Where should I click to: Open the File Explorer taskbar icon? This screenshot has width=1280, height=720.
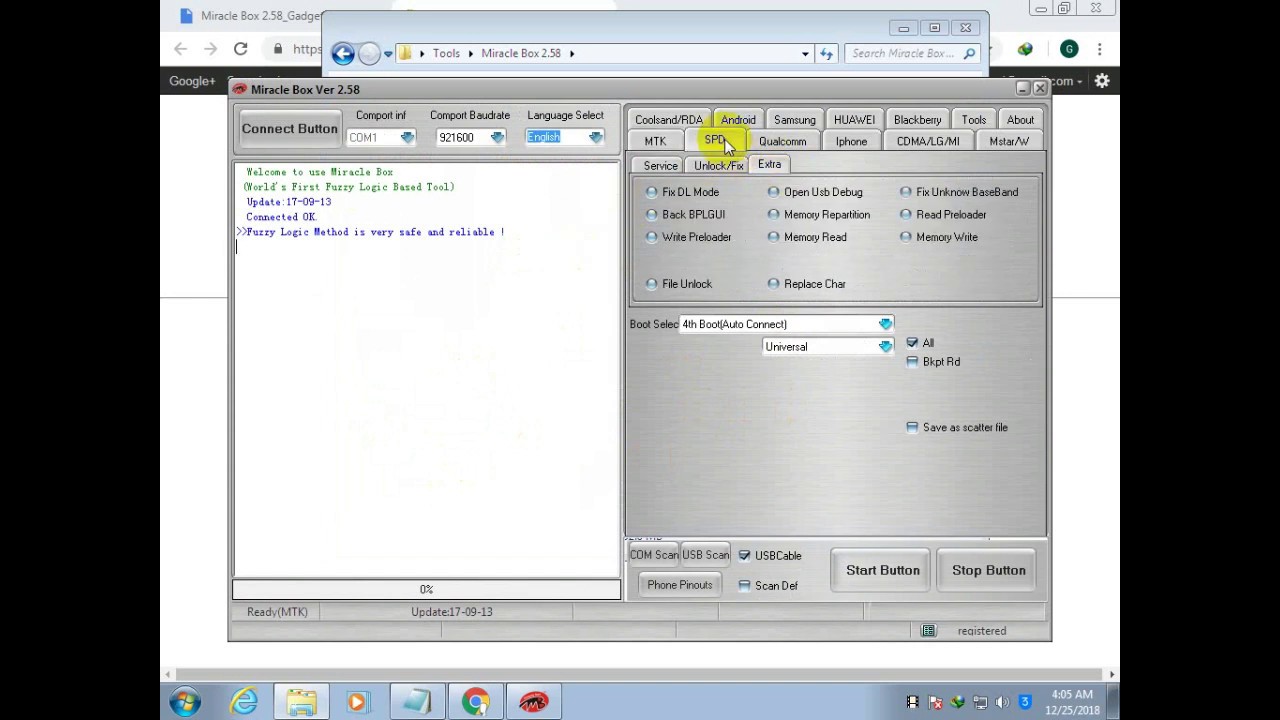(x=301, y=702)
